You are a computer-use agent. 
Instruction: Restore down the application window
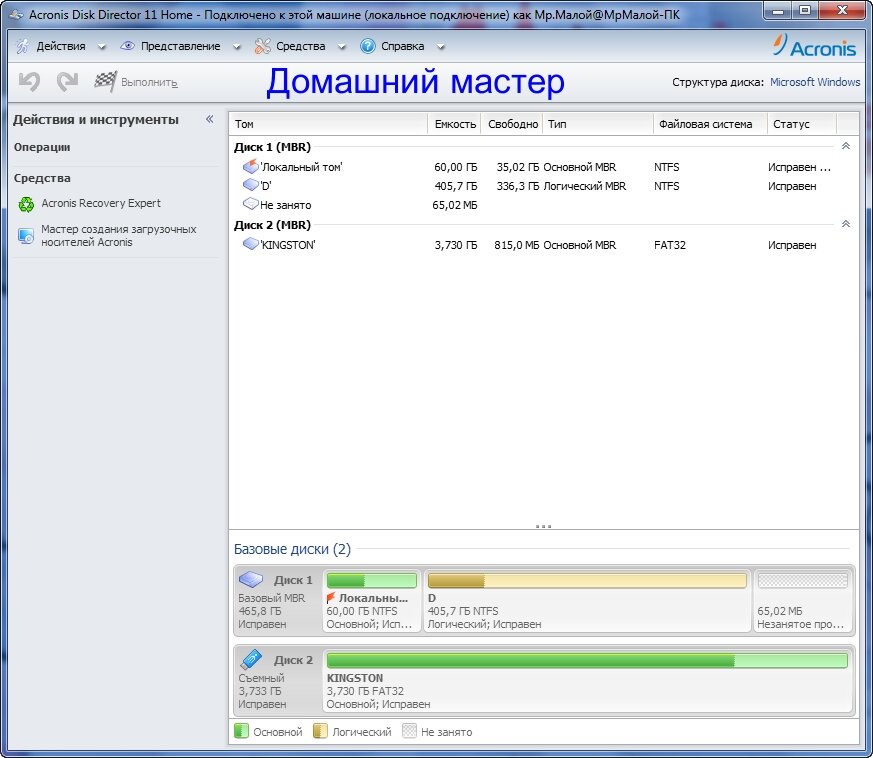pyautogui.click(x=805, y=10)
